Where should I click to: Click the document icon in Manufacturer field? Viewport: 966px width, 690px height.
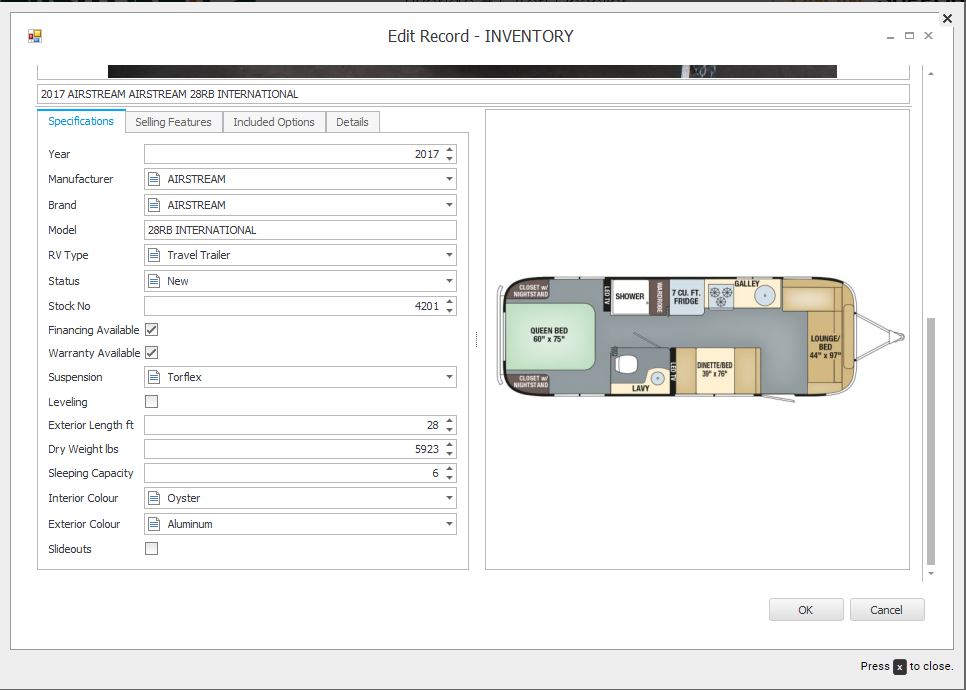(x=154, y=179)
